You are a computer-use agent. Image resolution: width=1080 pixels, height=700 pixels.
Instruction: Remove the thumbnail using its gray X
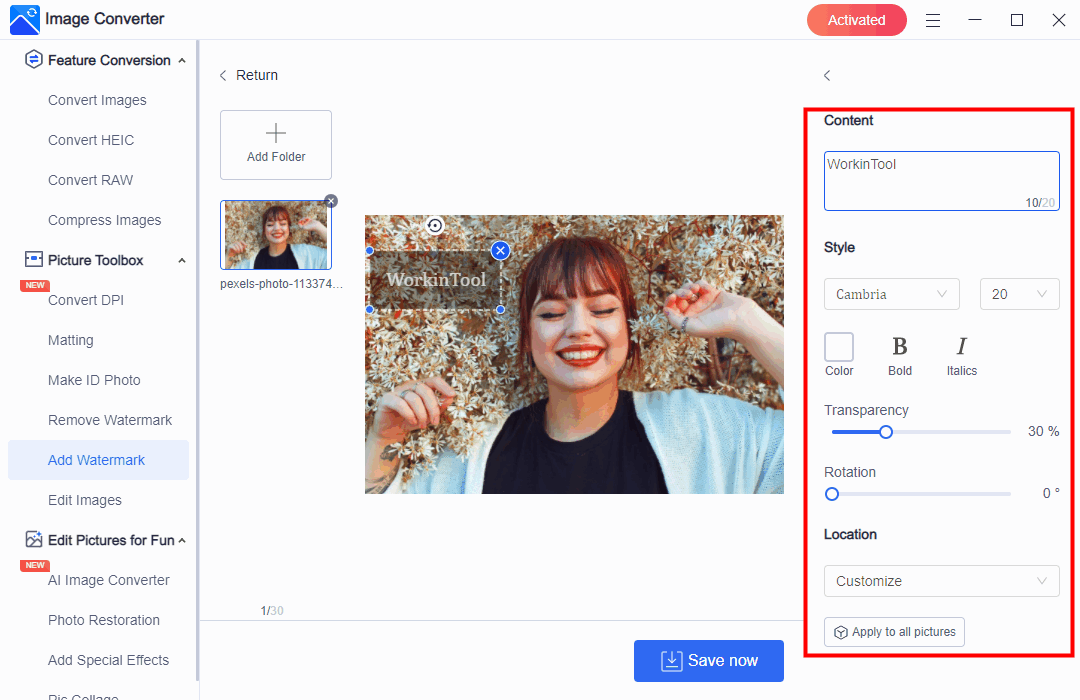point(331,201)
